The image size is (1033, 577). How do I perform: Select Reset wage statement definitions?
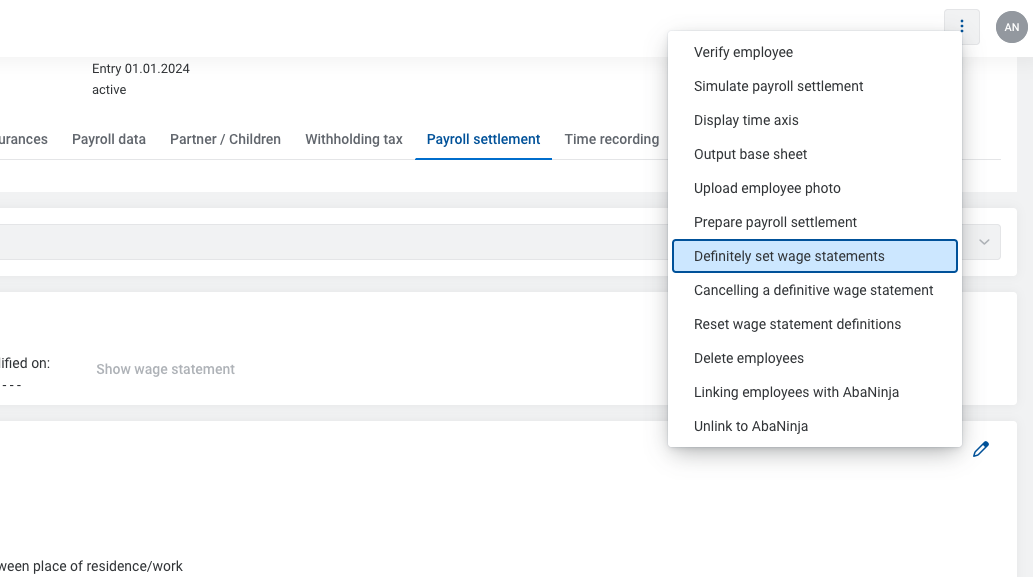797,324
